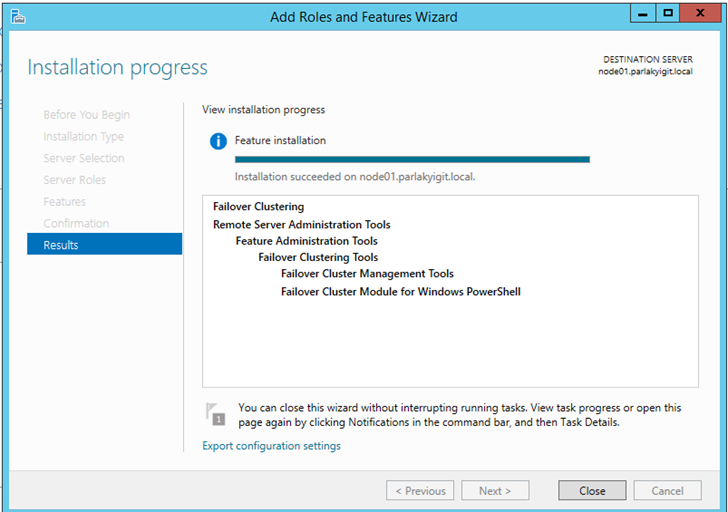Image resolution: width=728 pixels, height=512 pixels.
Task: Select Remote Server Administration Tools entry
Action: pyautogui.click(x=301, y=225)
